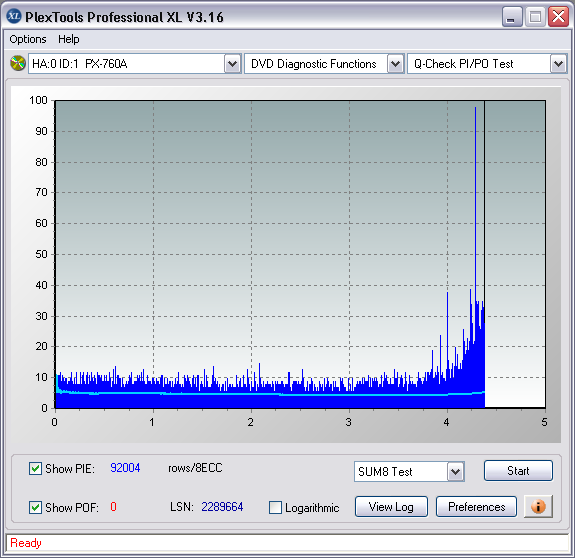Expand the SUM8 Test dropdown arrow
The height and width of the screenshot is (558, 575).
pos(455,471)
